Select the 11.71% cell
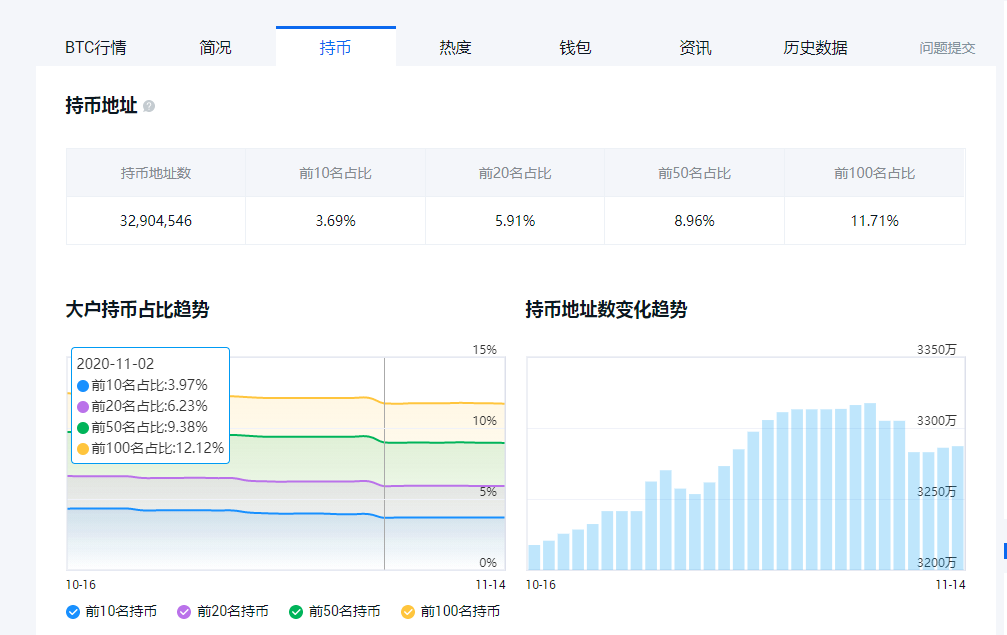 pyautogui.click(x=875, y=221)
